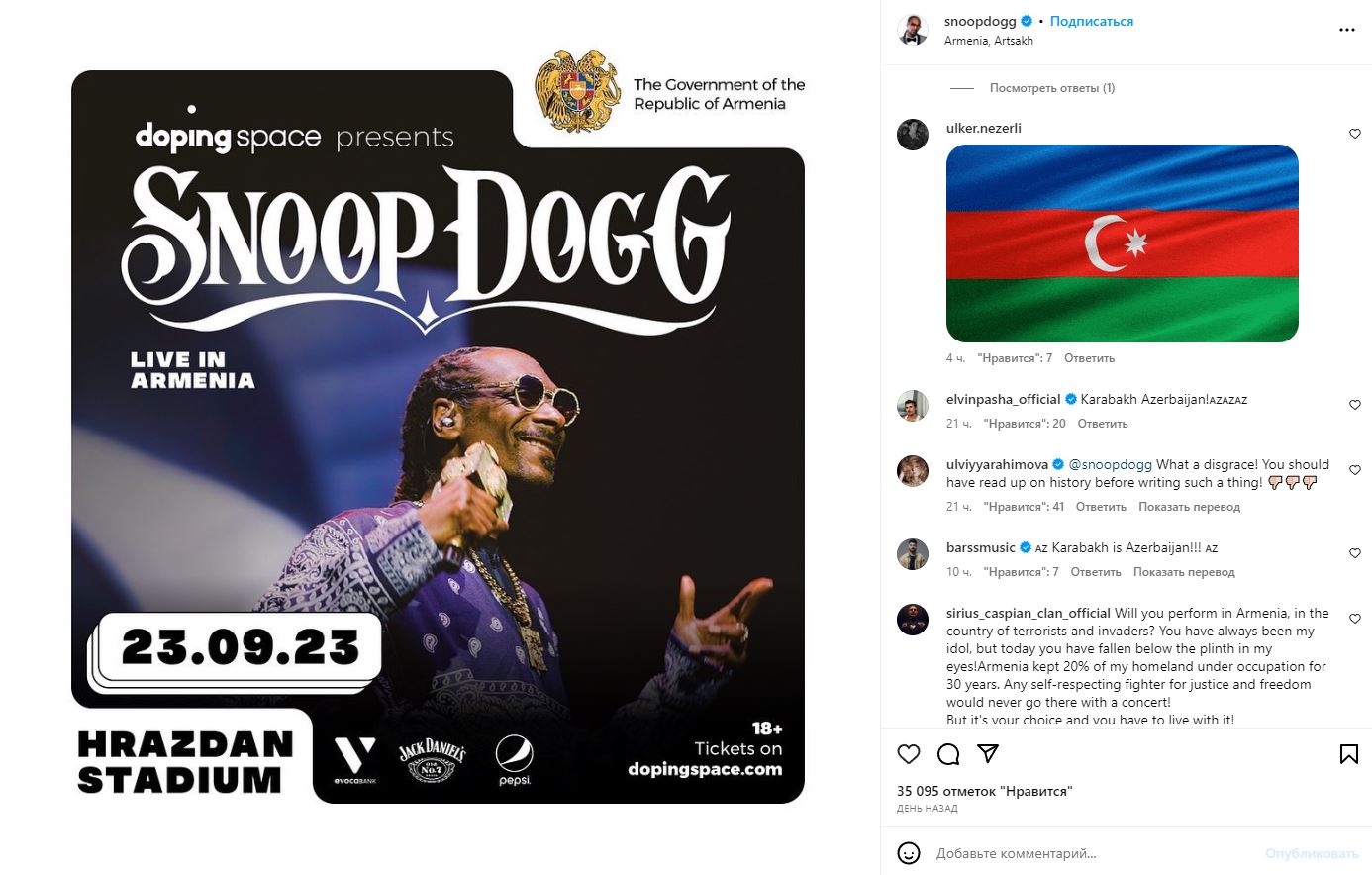The width and height of the screenshot is (1372, 875).
Task: Like barssmusic's comment heart
Action: [1355, 553]
